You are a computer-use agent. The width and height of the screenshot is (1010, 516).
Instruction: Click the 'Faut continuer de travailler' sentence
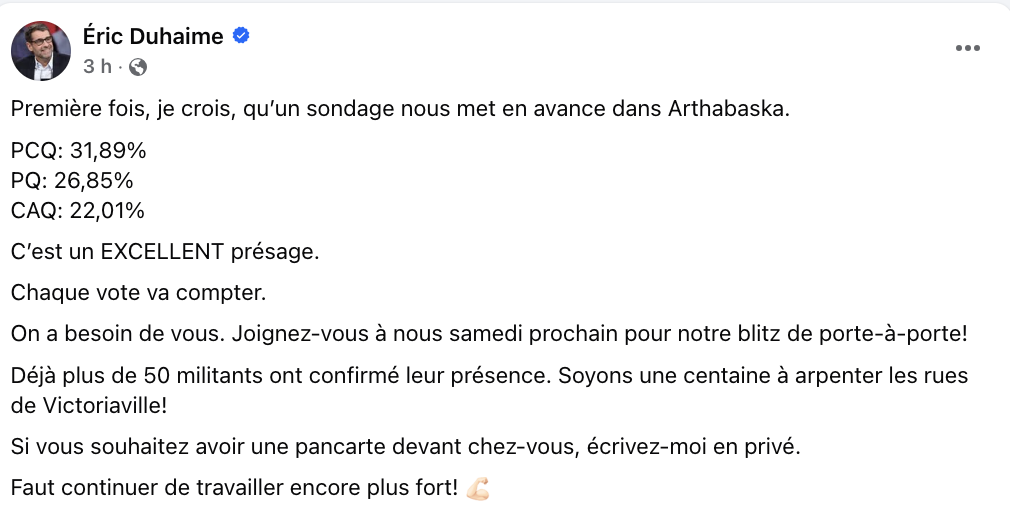click(x=234, y=488)
